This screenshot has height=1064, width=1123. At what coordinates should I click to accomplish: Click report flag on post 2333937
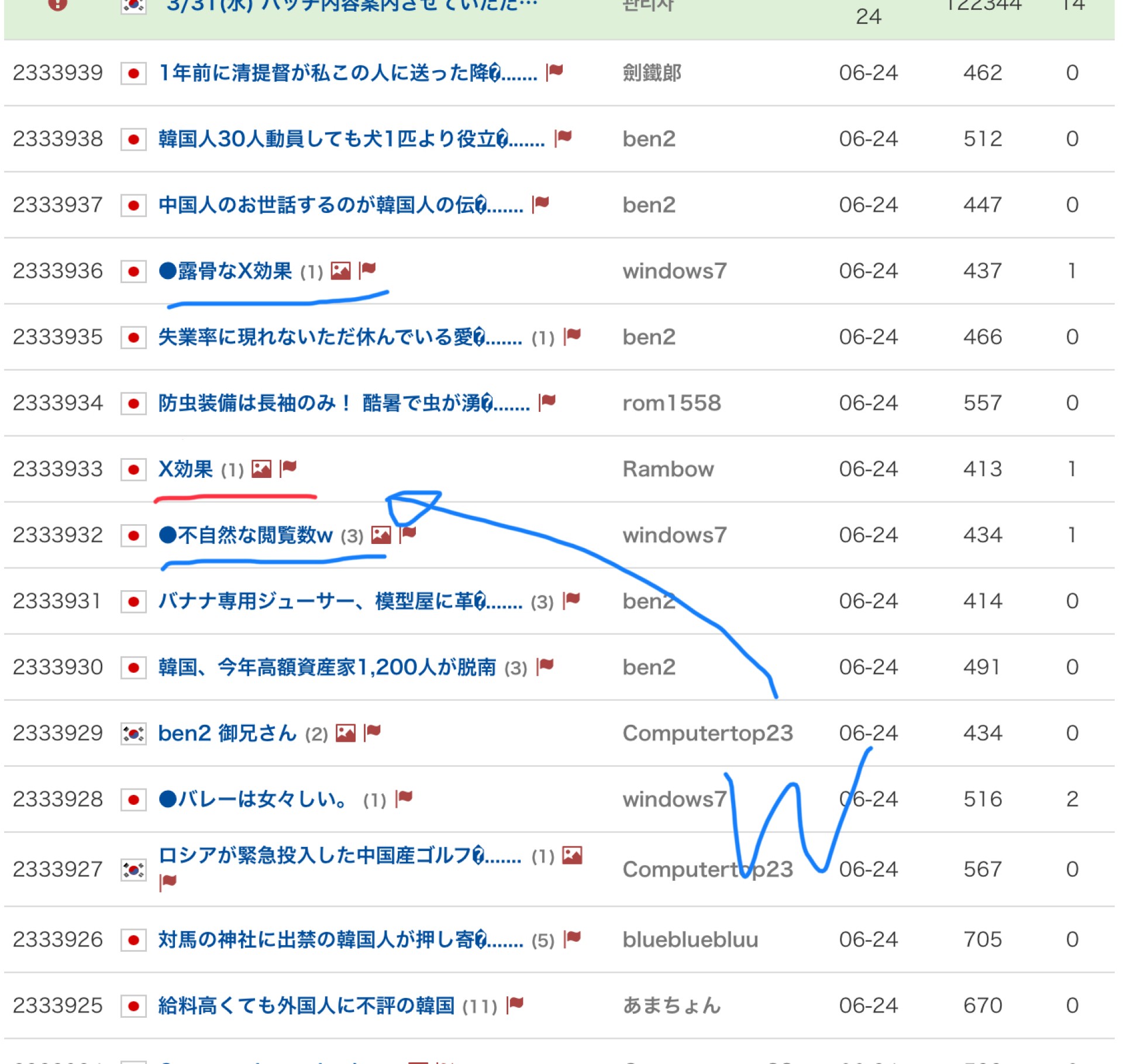[541, 204]
